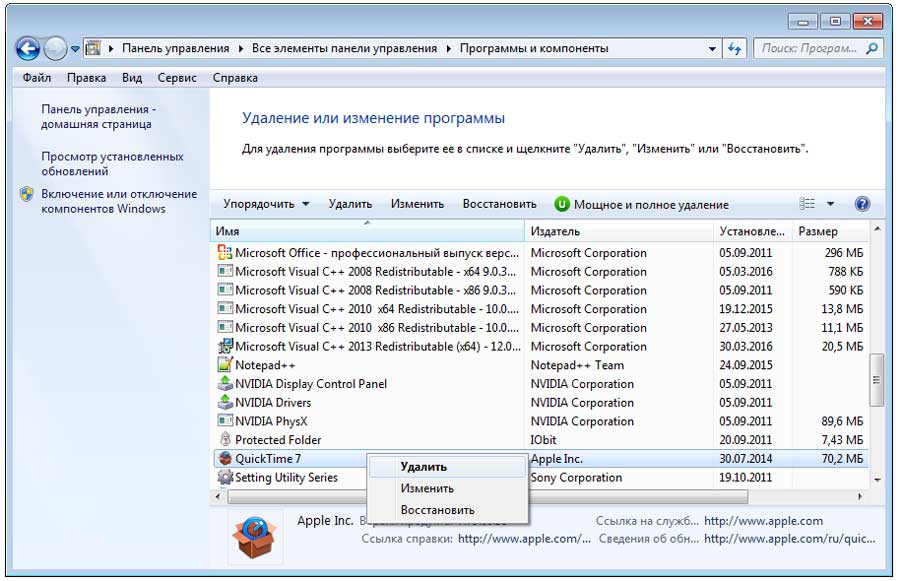Click the green IObit uninstaller icon

(x=562, y=204)
